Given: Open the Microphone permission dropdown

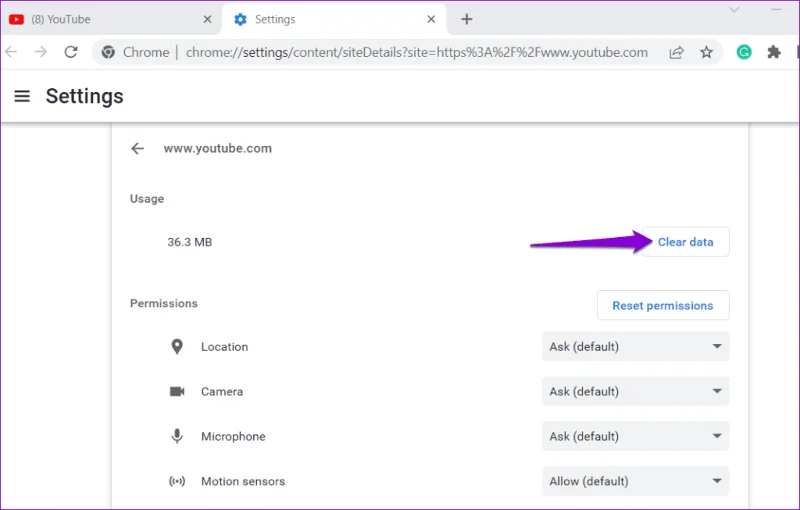Looking at the screenshot, I should click(x=636, y=436).
